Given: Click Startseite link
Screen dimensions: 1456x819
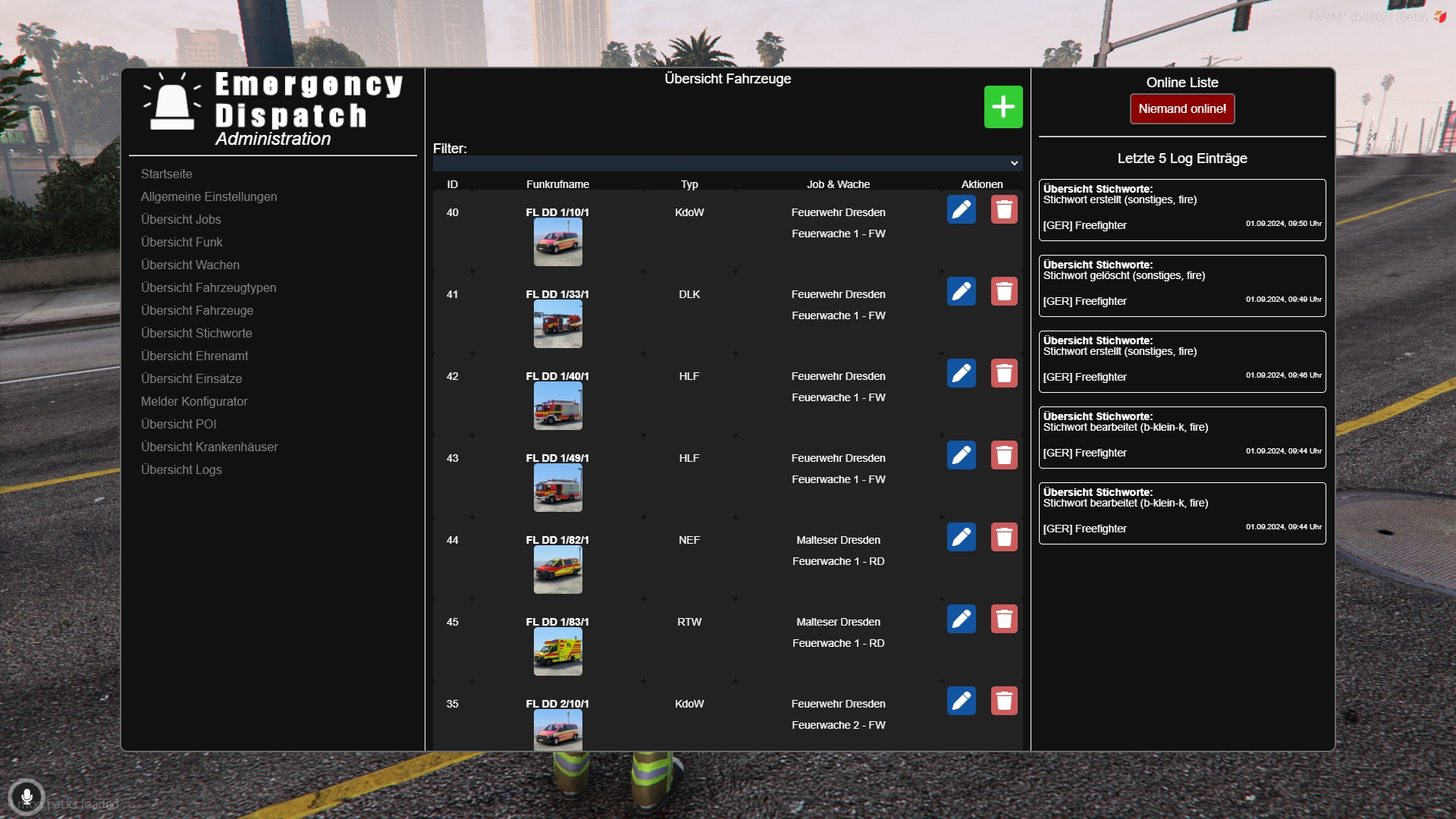Looking at the screenshot, I should coord(166,174).
